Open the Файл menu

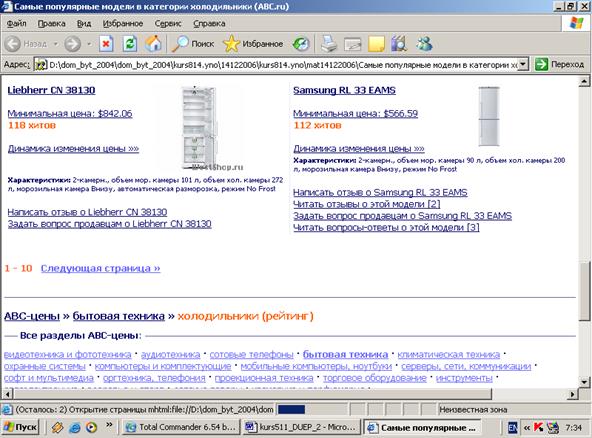coord(17,23)
